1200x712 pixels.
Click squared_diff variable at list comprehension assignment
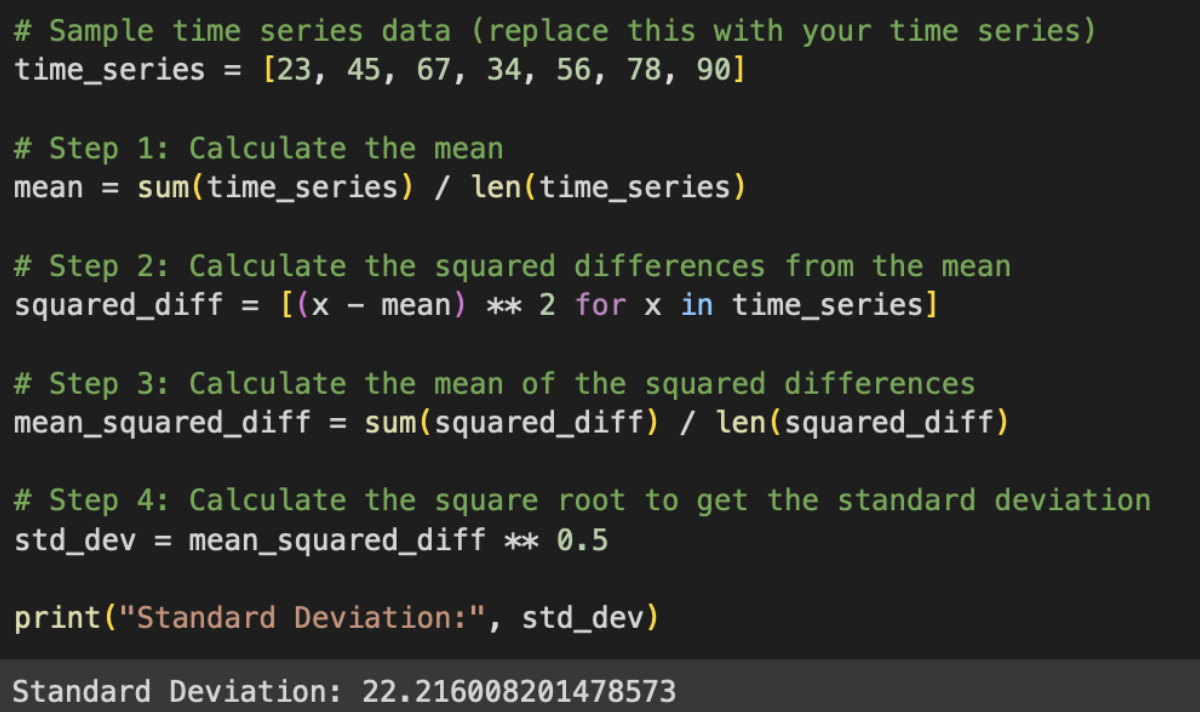point(118,304)
